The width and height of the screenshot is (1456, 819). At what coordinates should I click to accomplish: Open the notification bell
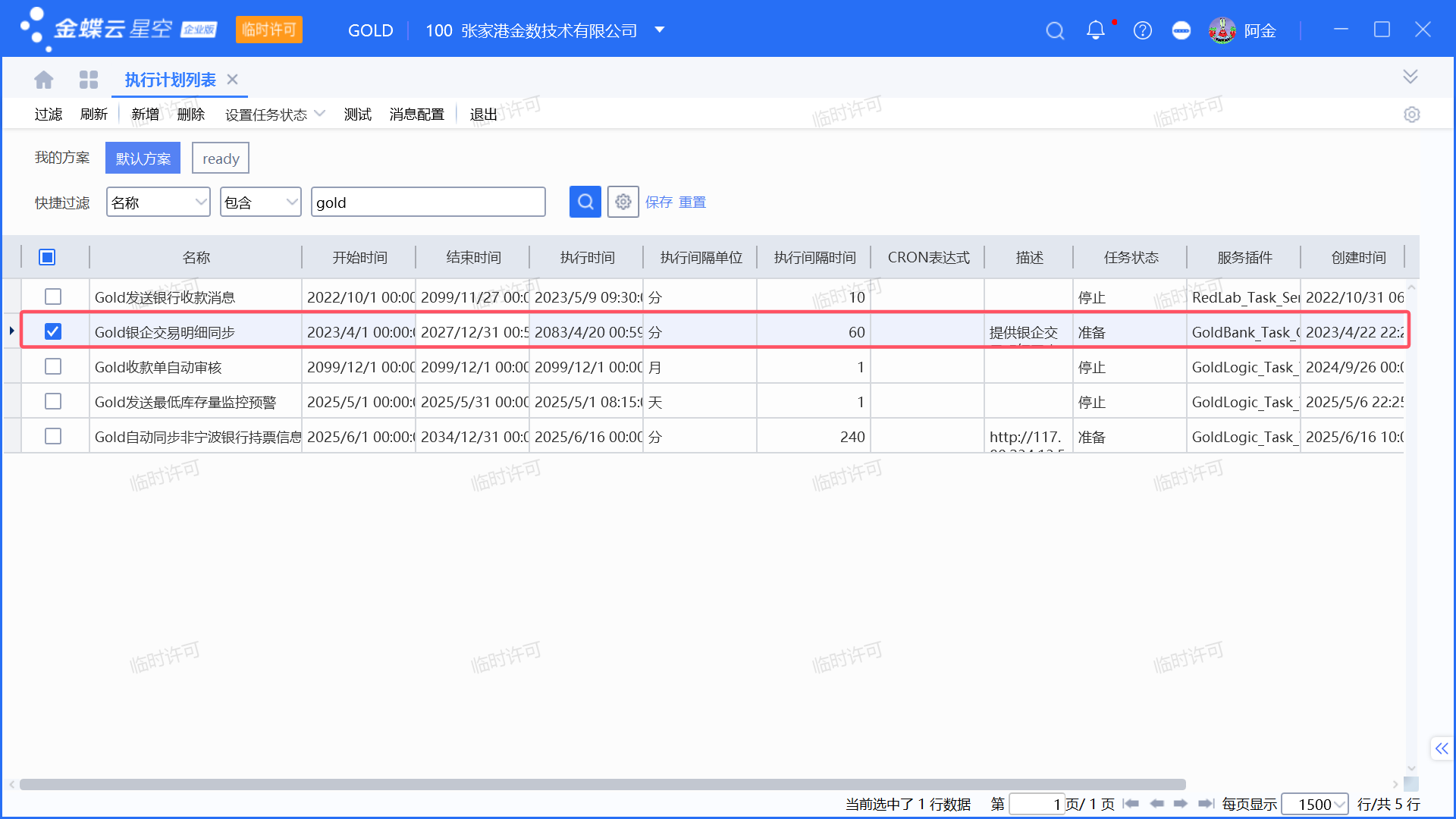click(x=1096, y=30)
